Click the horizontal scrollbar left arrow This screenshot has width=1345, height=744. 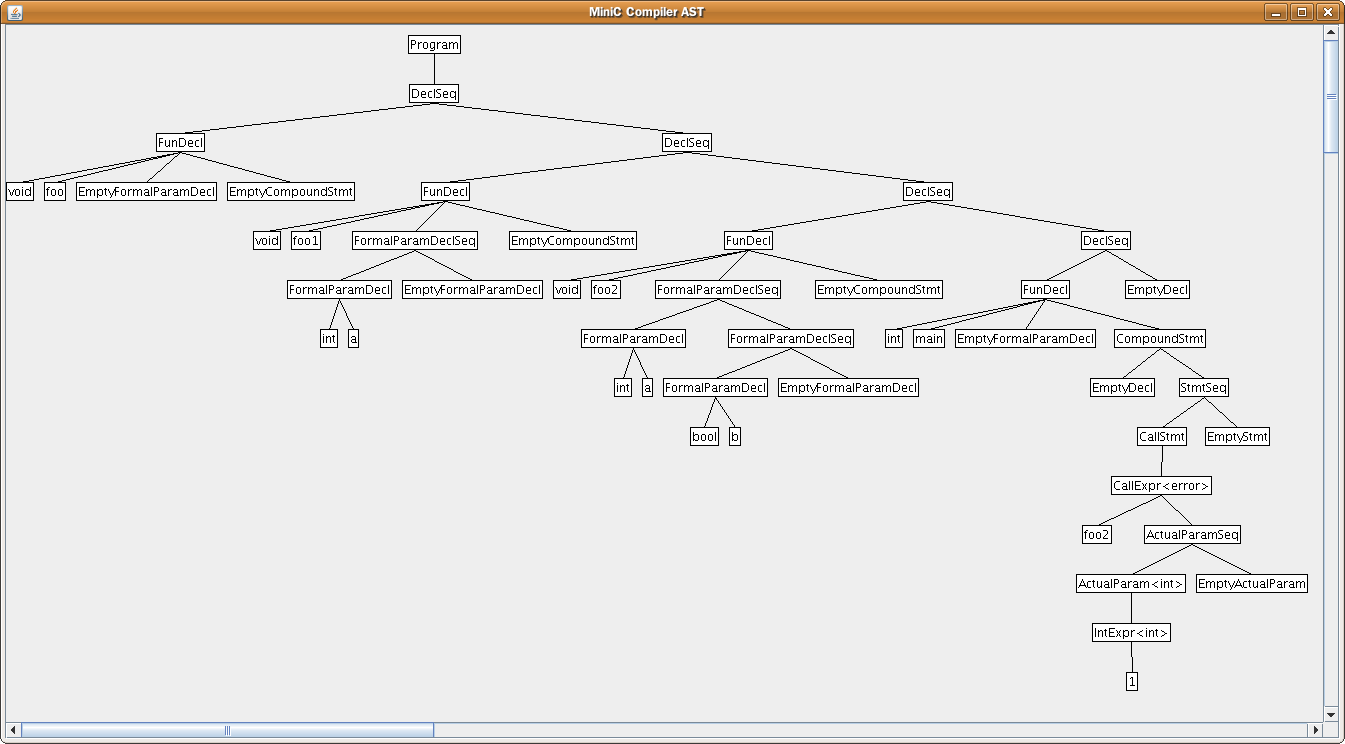[13, 730]
